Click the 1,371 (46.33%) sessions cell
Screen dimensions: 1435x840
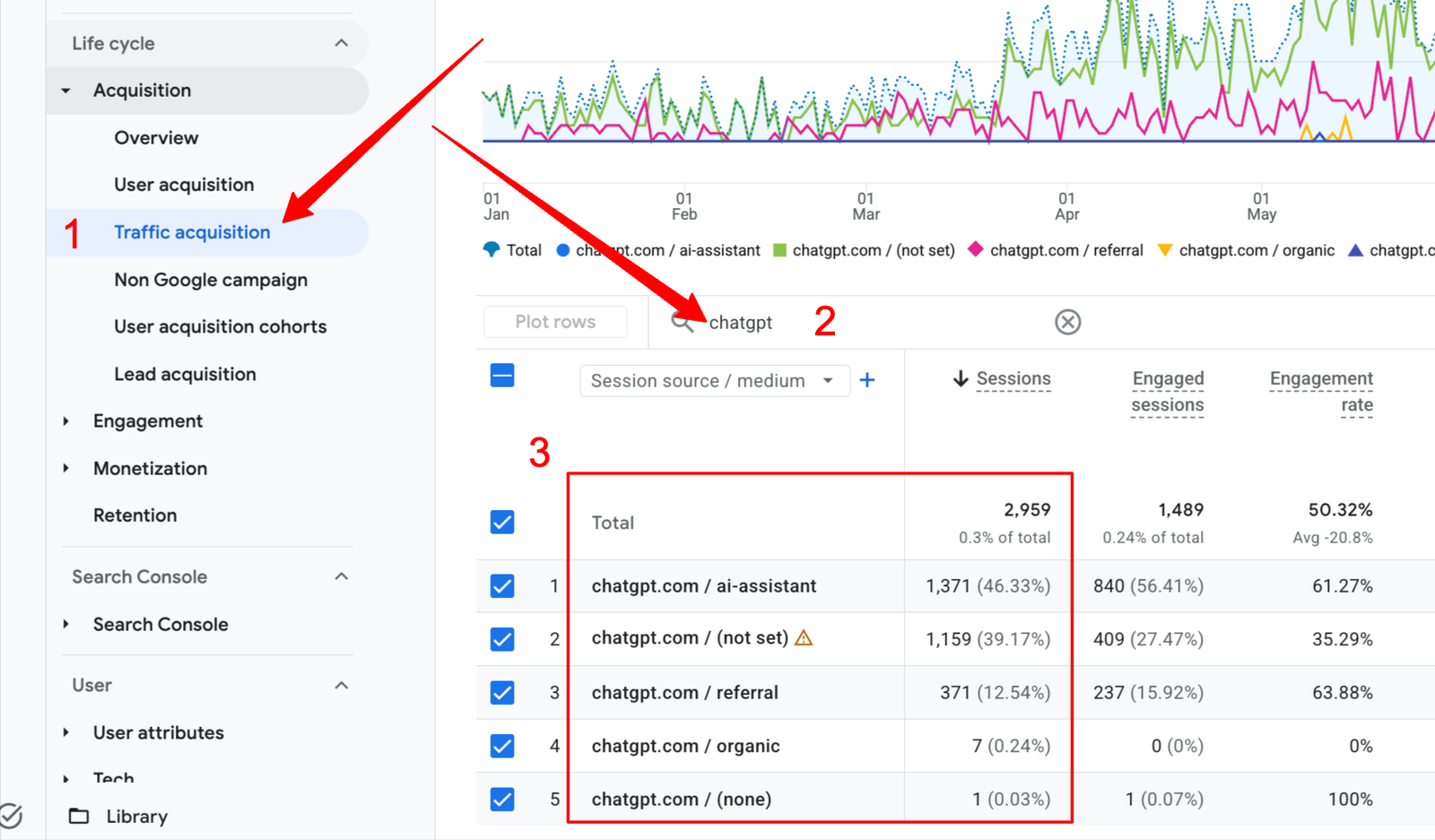pyautogui.click(x=987, y=586)
